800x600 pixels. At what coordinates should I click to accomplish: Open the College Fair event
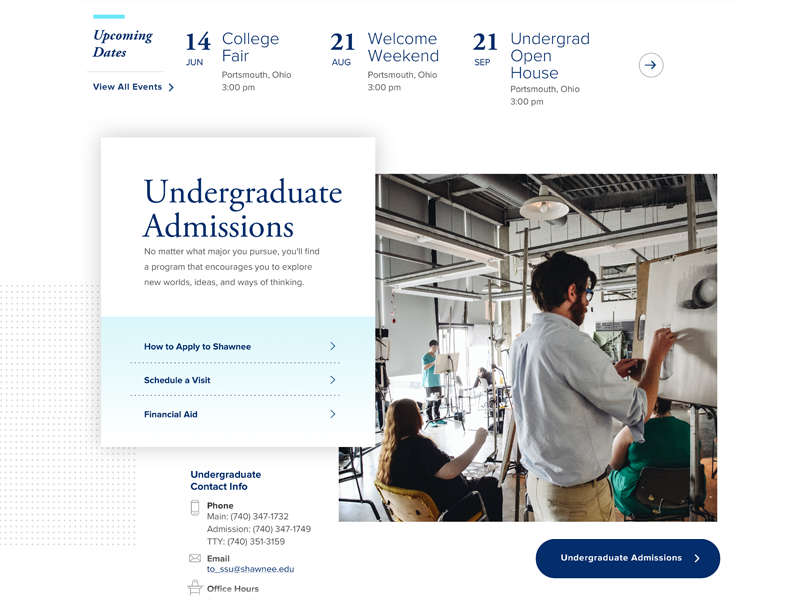coord(251,47)
